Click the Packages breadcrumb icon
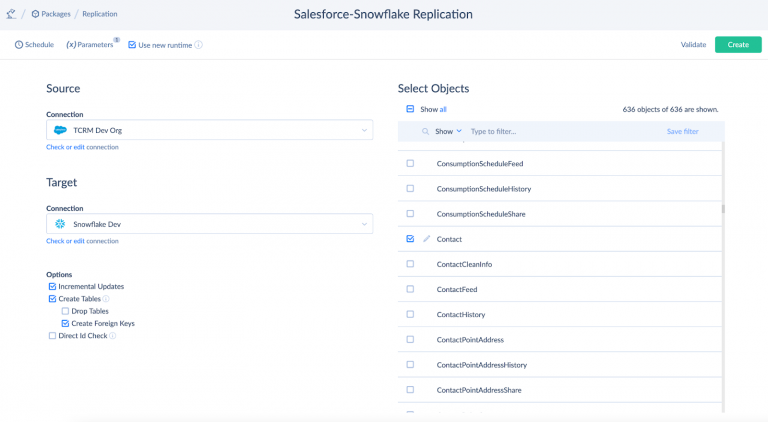 point(35,14)
